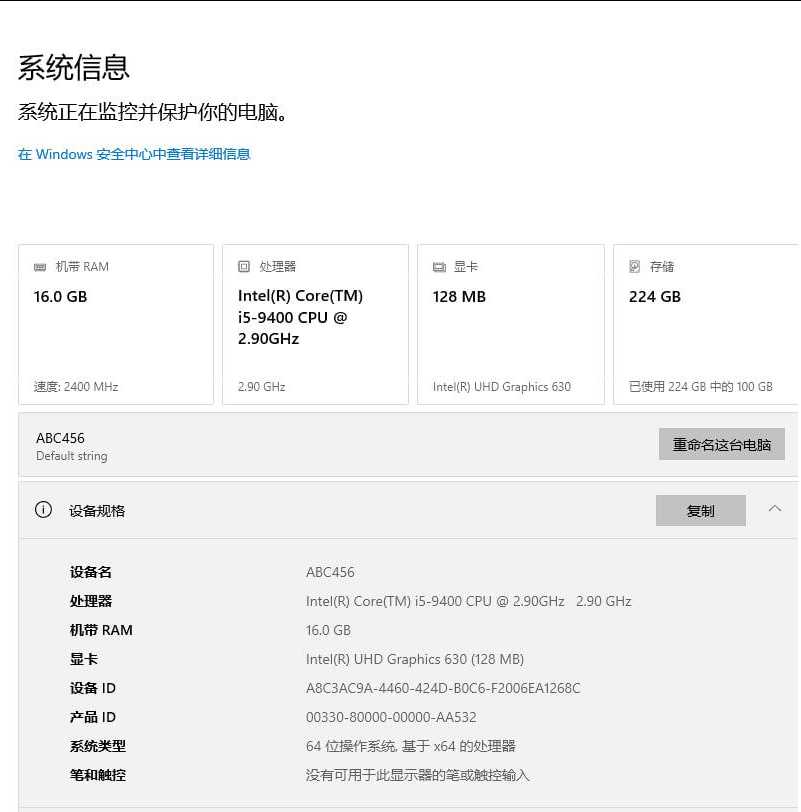Click the 系统正在监控并保护你的电脑 text

(x=153, y=112)
